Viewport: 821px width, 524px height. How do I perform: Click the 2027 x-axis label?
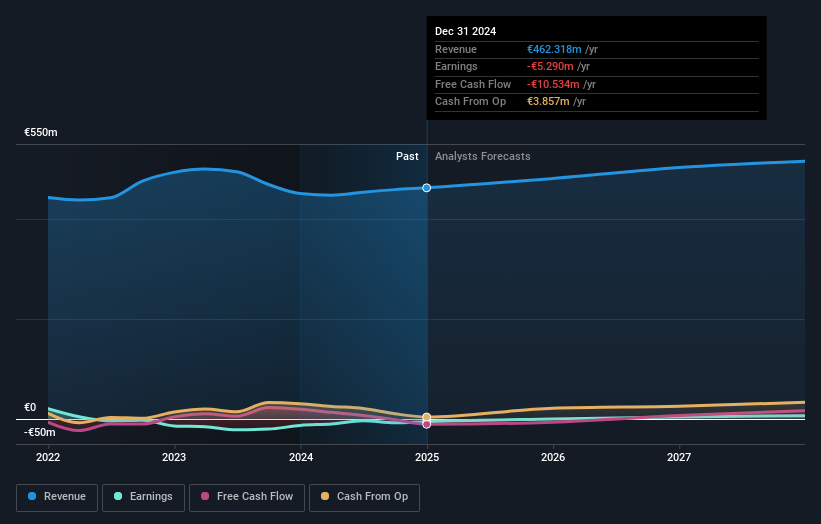point(679,457)
